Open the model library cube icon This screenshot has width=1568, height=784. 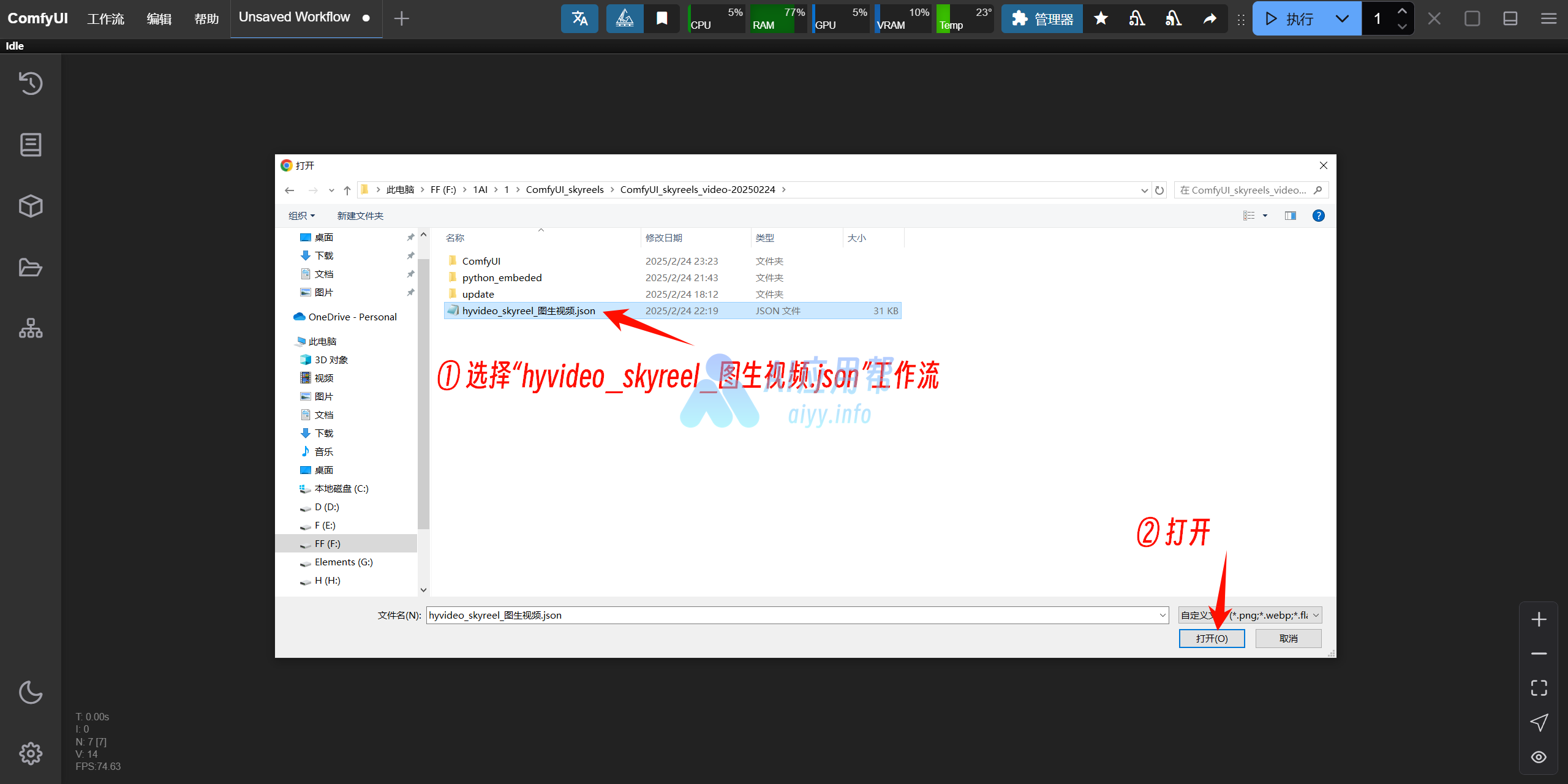[x=31, y=206]
